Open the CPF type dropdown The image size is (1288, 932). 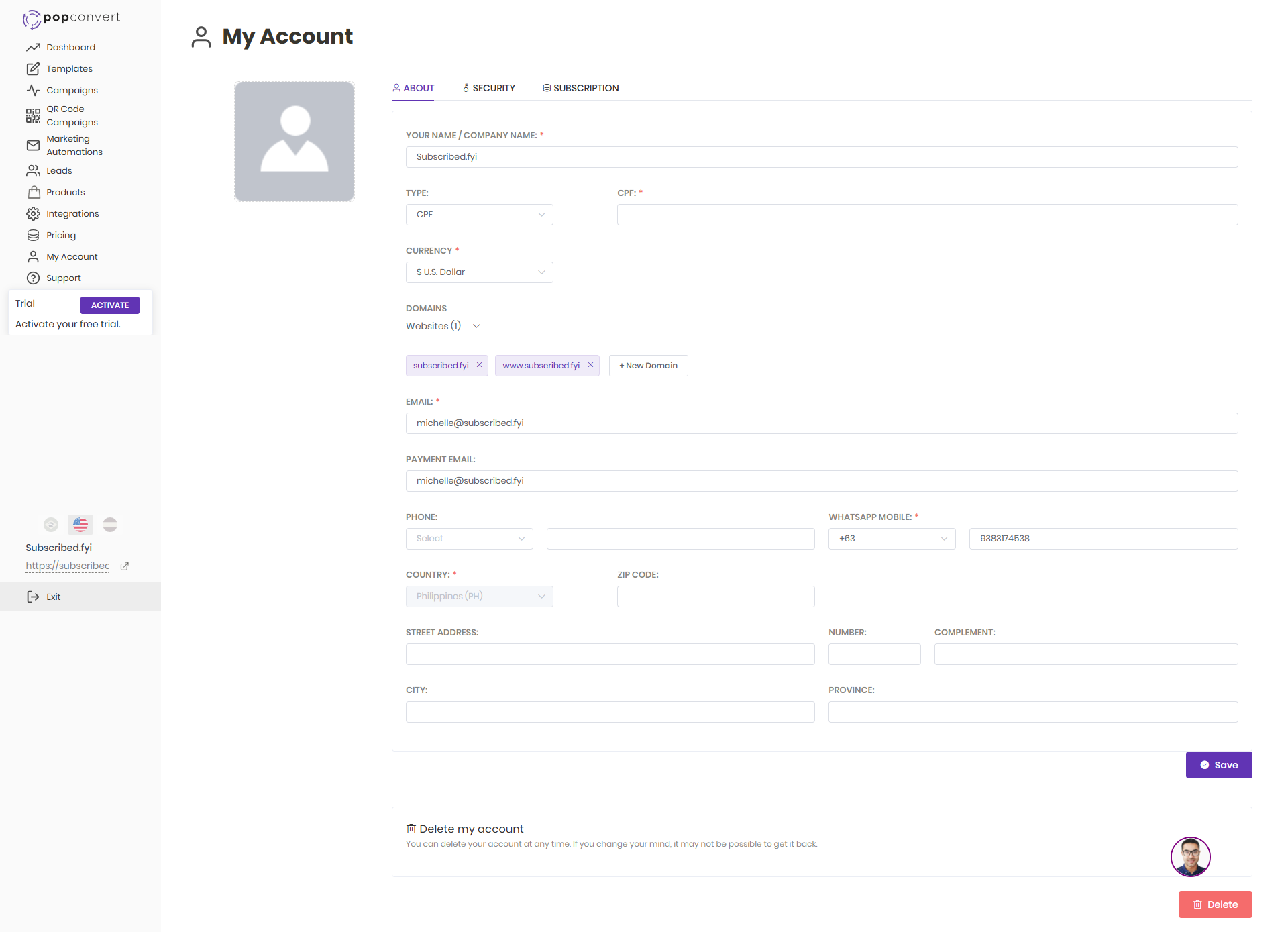coord(479,215)
